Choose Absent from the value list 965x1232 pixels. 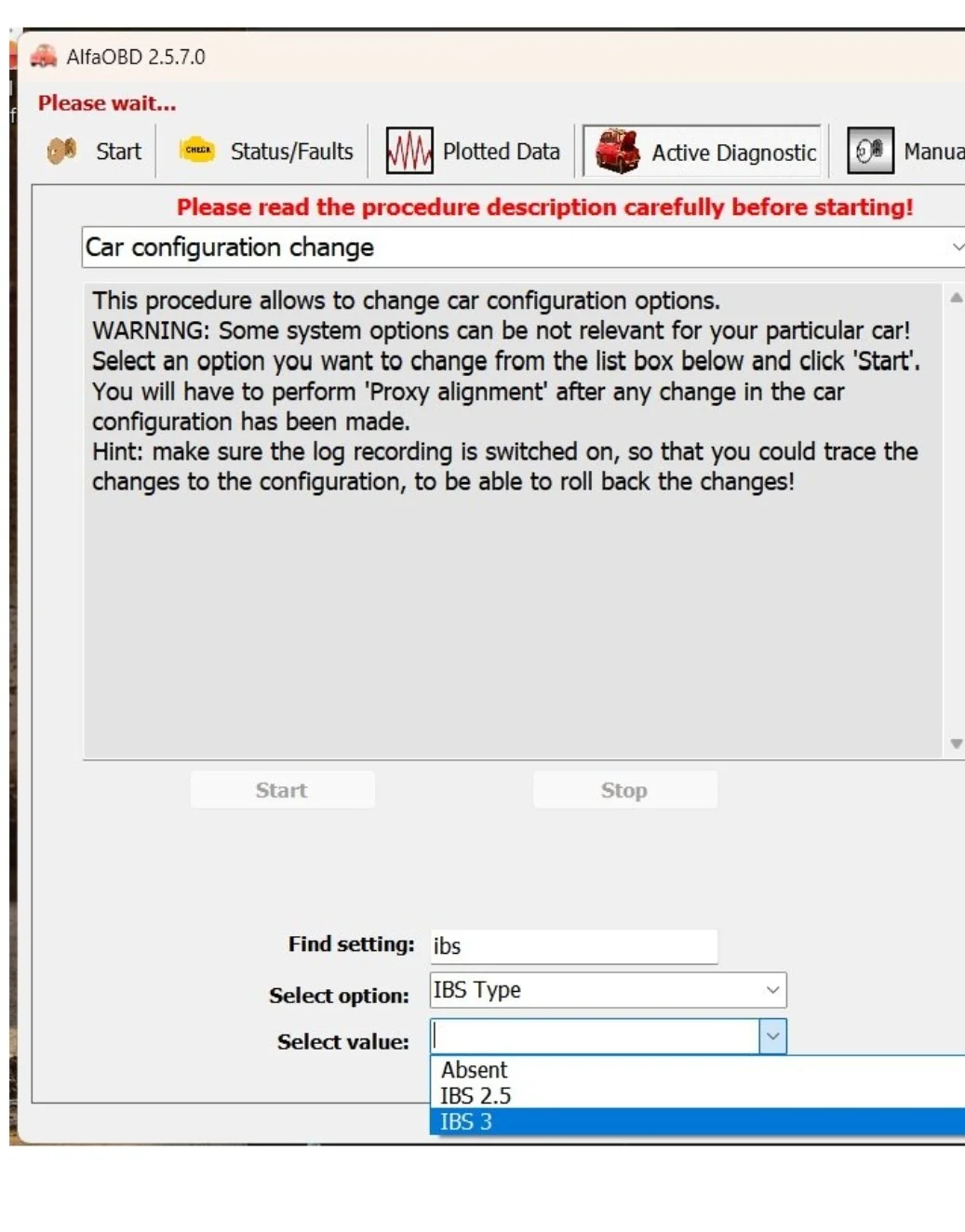[x=697, y=1070]
